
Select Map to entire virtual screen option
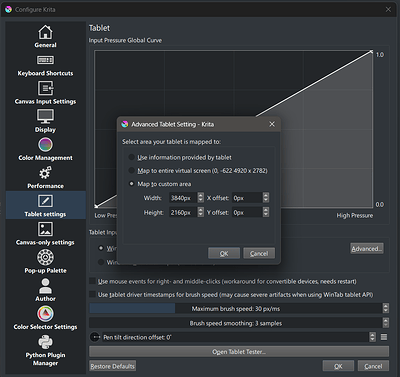click(132, 170)
